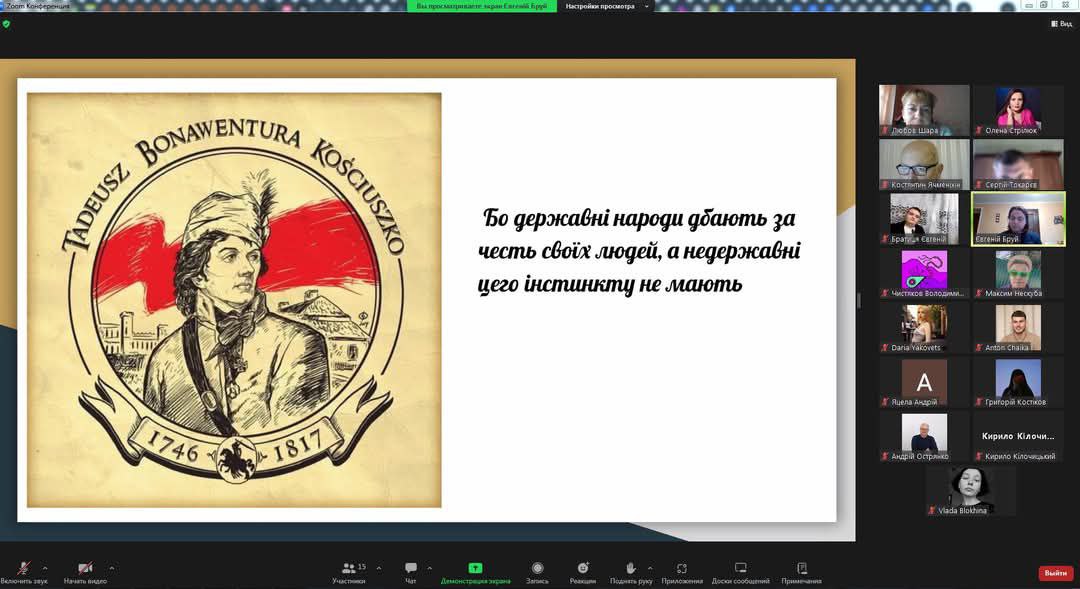Image resolution: width=1080 pixels, height=589 pixels.
Task: Click the Zoom Конференция window title
Action: click(x=39, y=6)
